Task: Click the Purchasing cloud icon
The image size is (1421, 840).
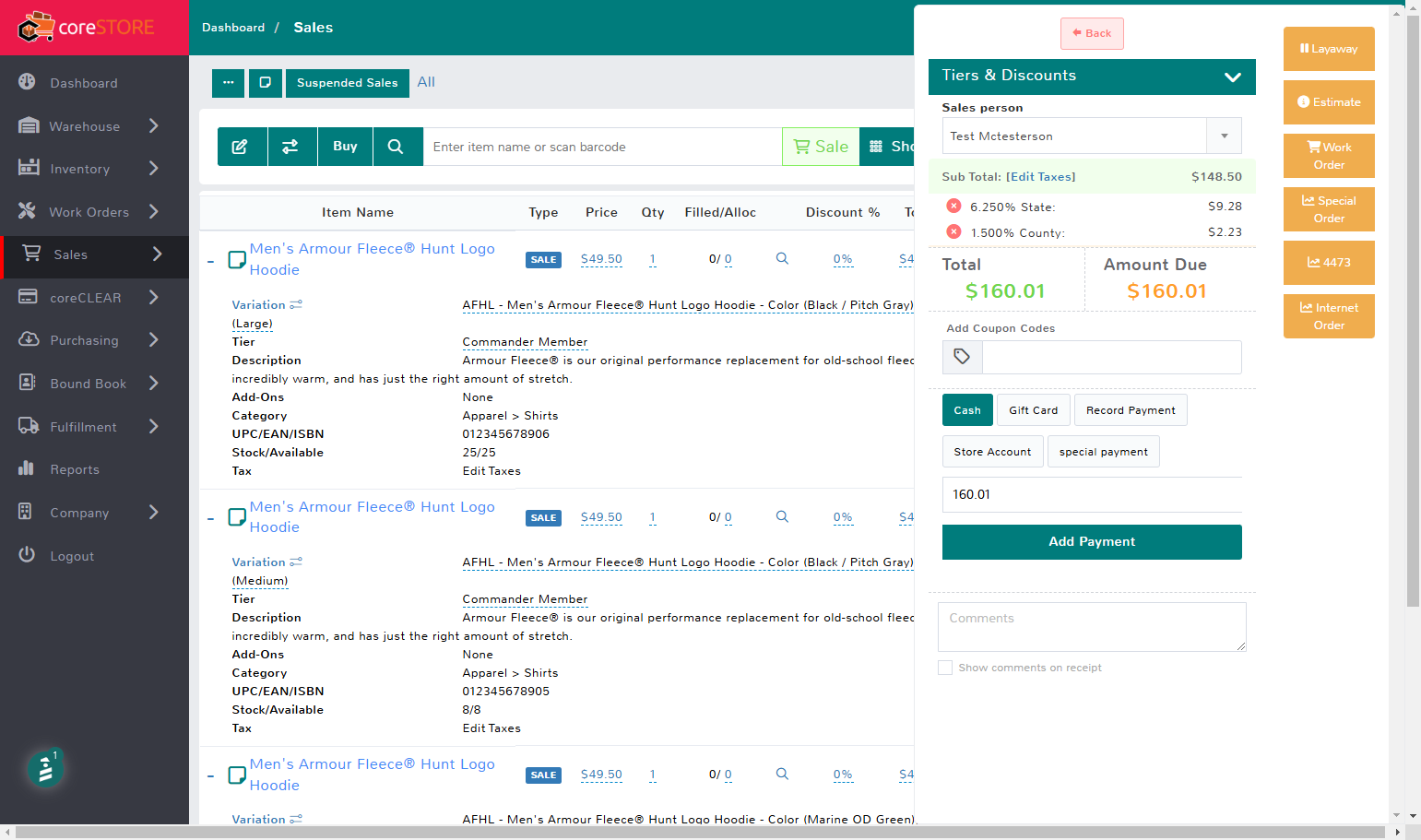Action: (29, 339)
